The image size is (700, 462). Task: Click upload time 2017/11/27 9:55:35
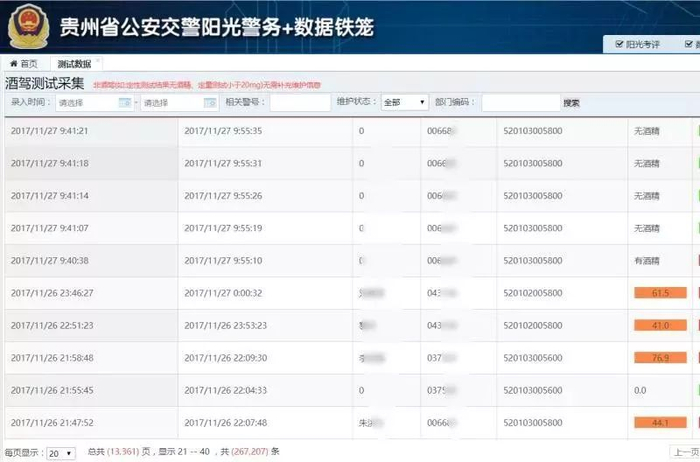click(223, 131)
